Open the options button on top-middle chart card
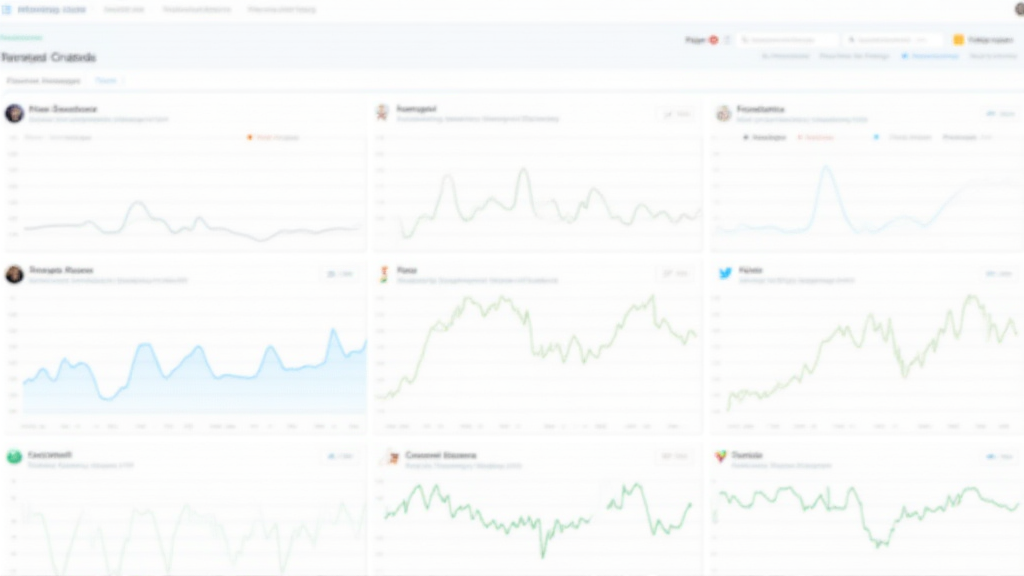This screenshot has width=1024, height=576. click(x=676, y=114)
